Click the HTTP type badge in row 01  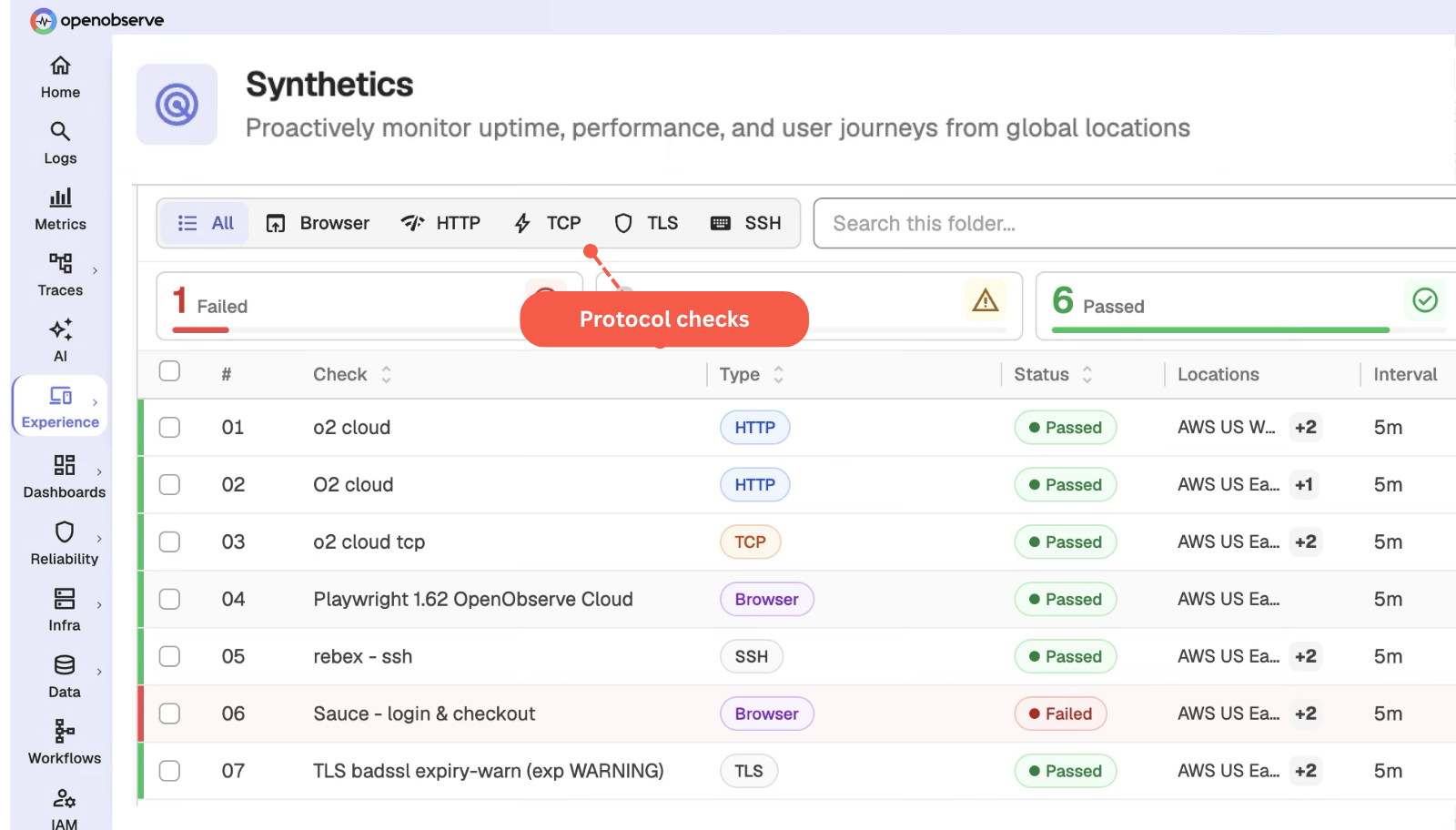point(755,428)
